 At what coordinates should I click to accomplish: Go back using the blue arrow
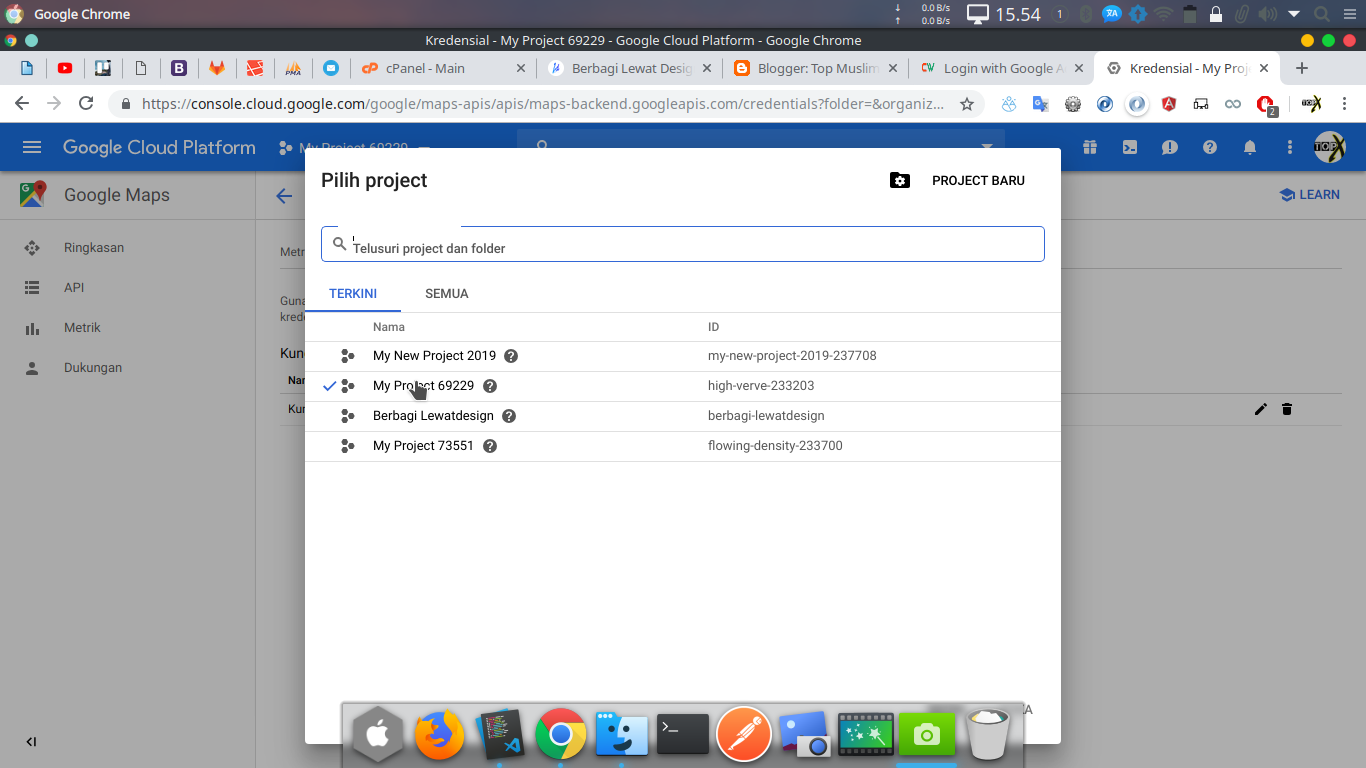click(x=284, y=196)
